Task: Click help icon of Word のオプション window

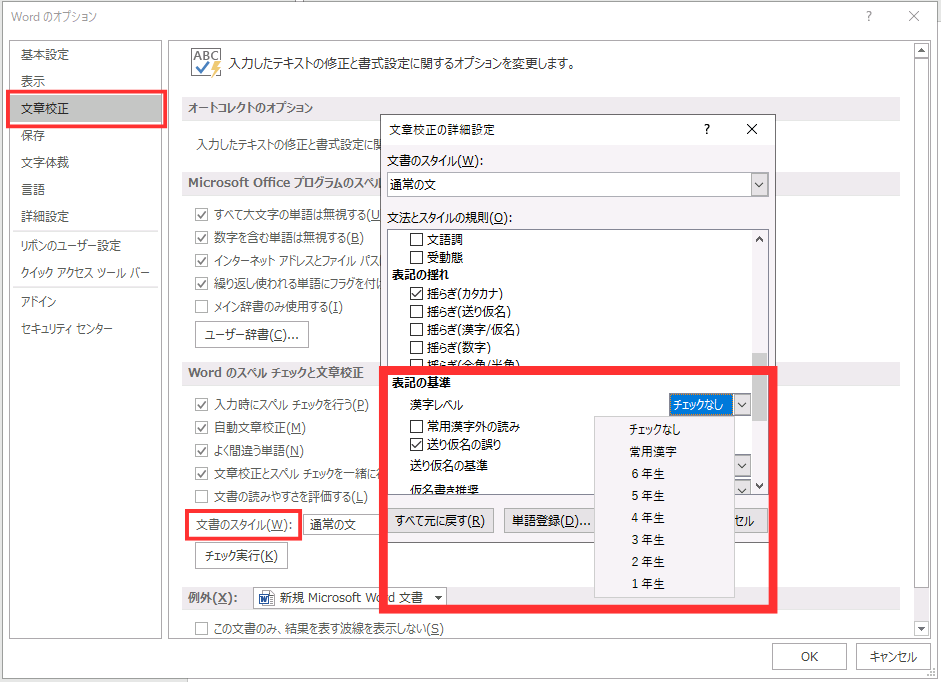Action: coord(868,16)
